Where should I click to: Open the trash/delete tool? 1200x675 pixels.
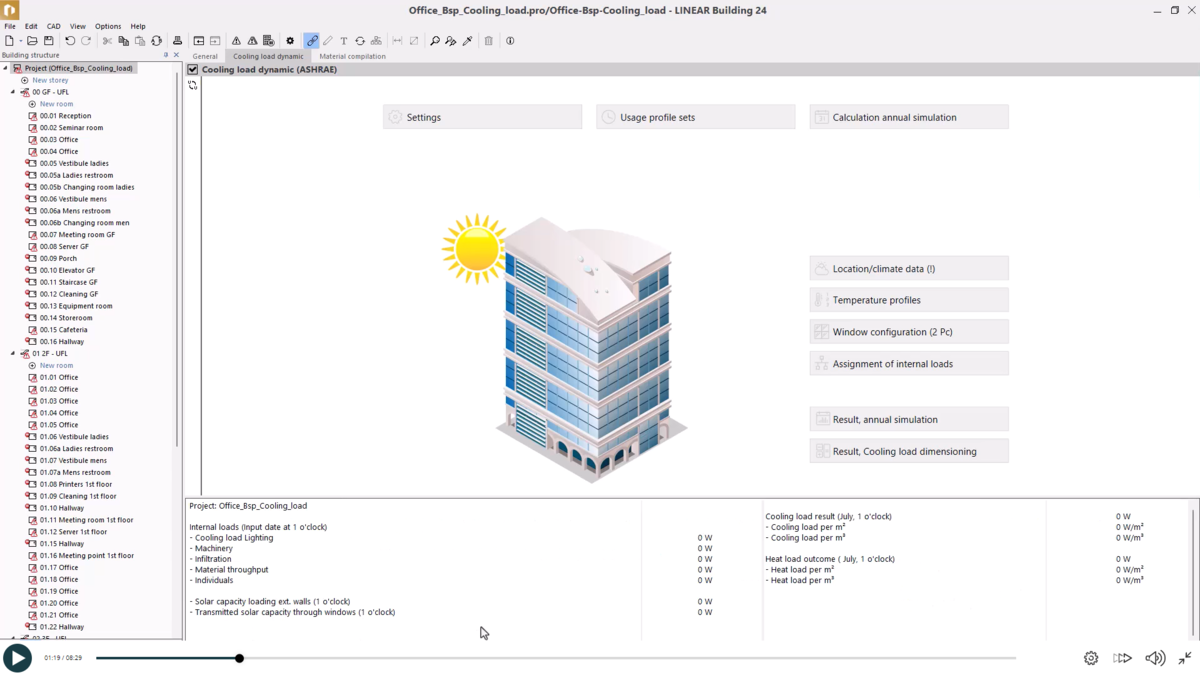click(488, 41)
